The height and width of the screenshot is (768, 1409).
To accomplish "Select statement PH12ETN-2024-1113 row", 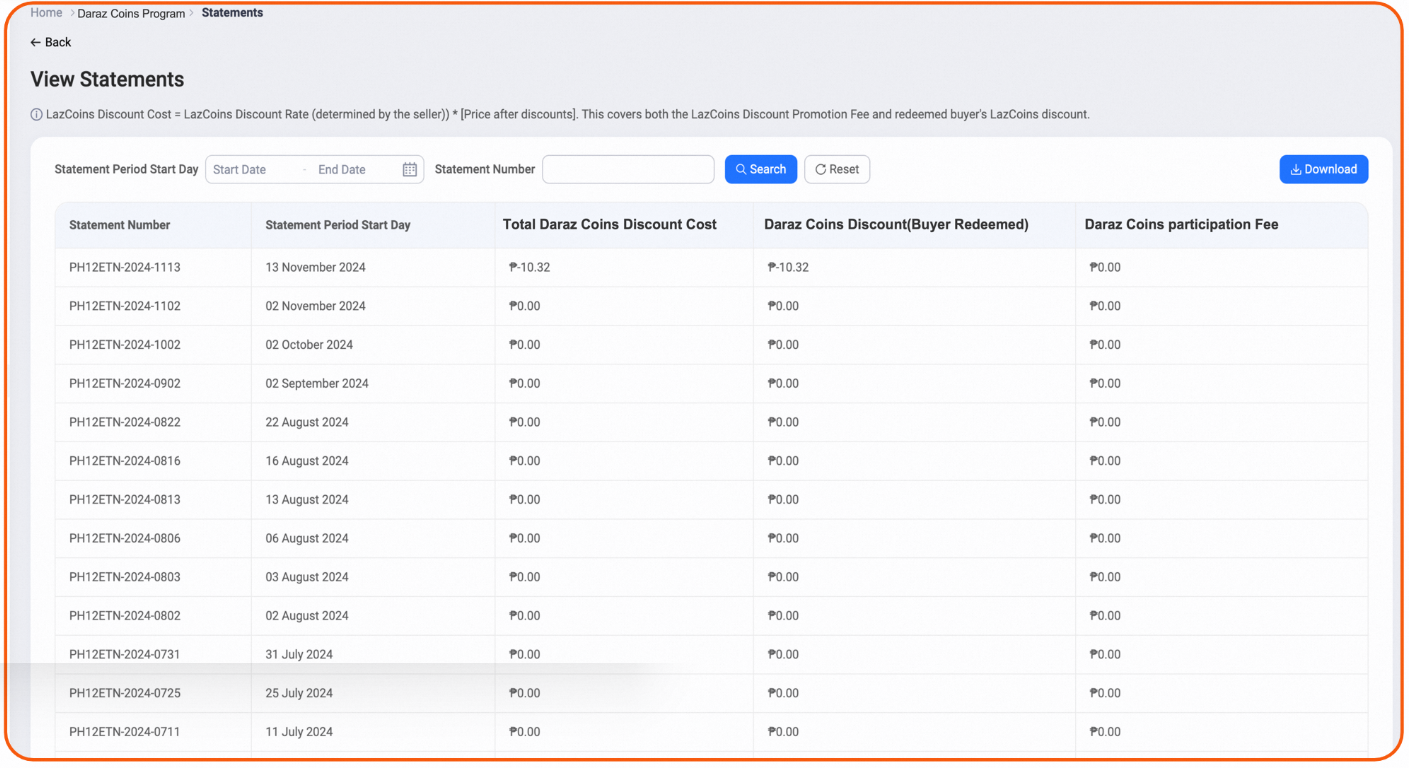I will pos(125,268).
